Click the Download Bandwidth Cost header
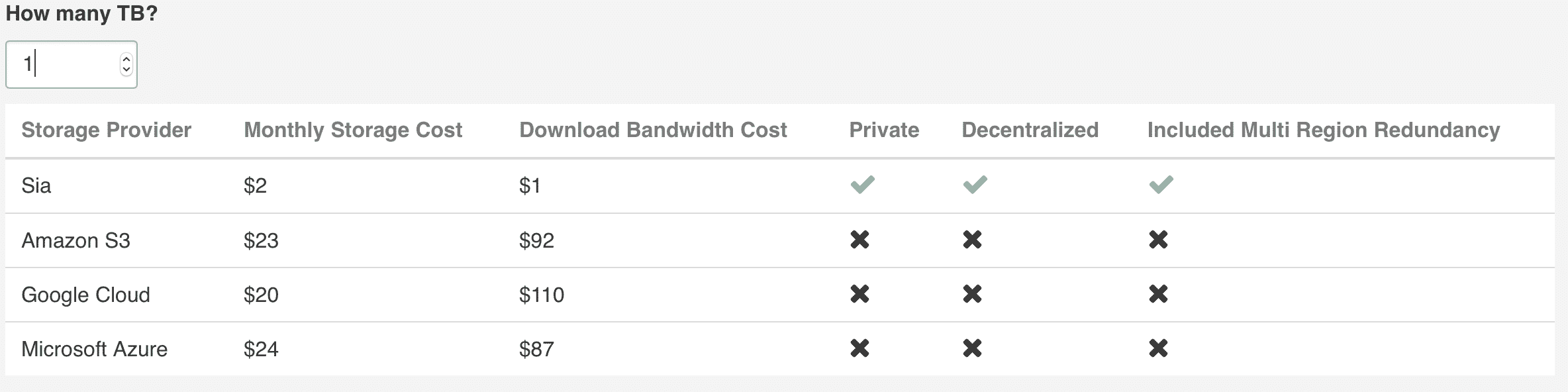 (653, 130)
